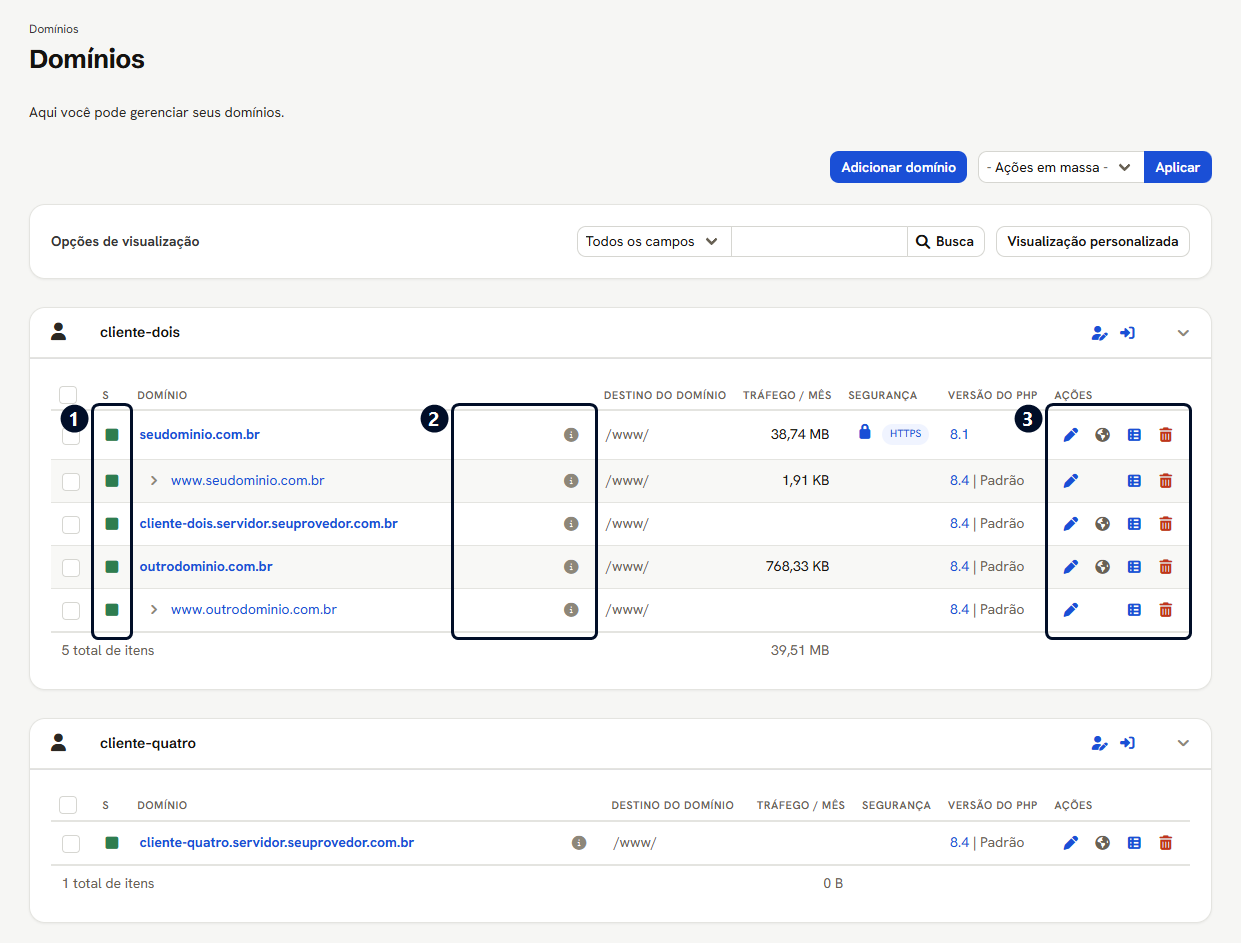Image resolution: width=1241 pixels, height=943 pixels.
Task: Show info icon for outrodominio.com.br
Action: 571,567
